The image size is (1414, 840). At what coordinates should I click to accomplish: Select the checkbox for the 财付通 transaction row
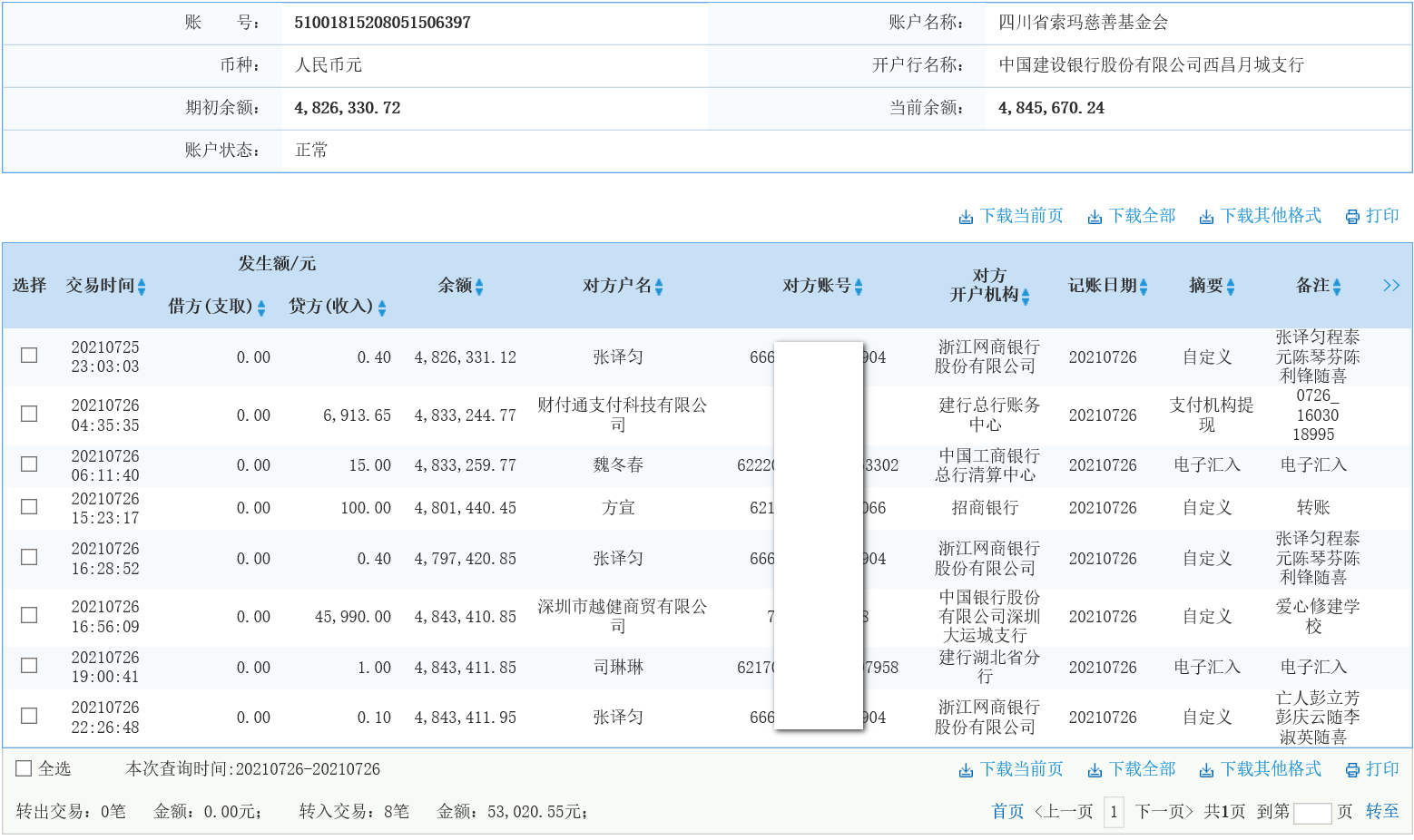[x=29, y=414]
